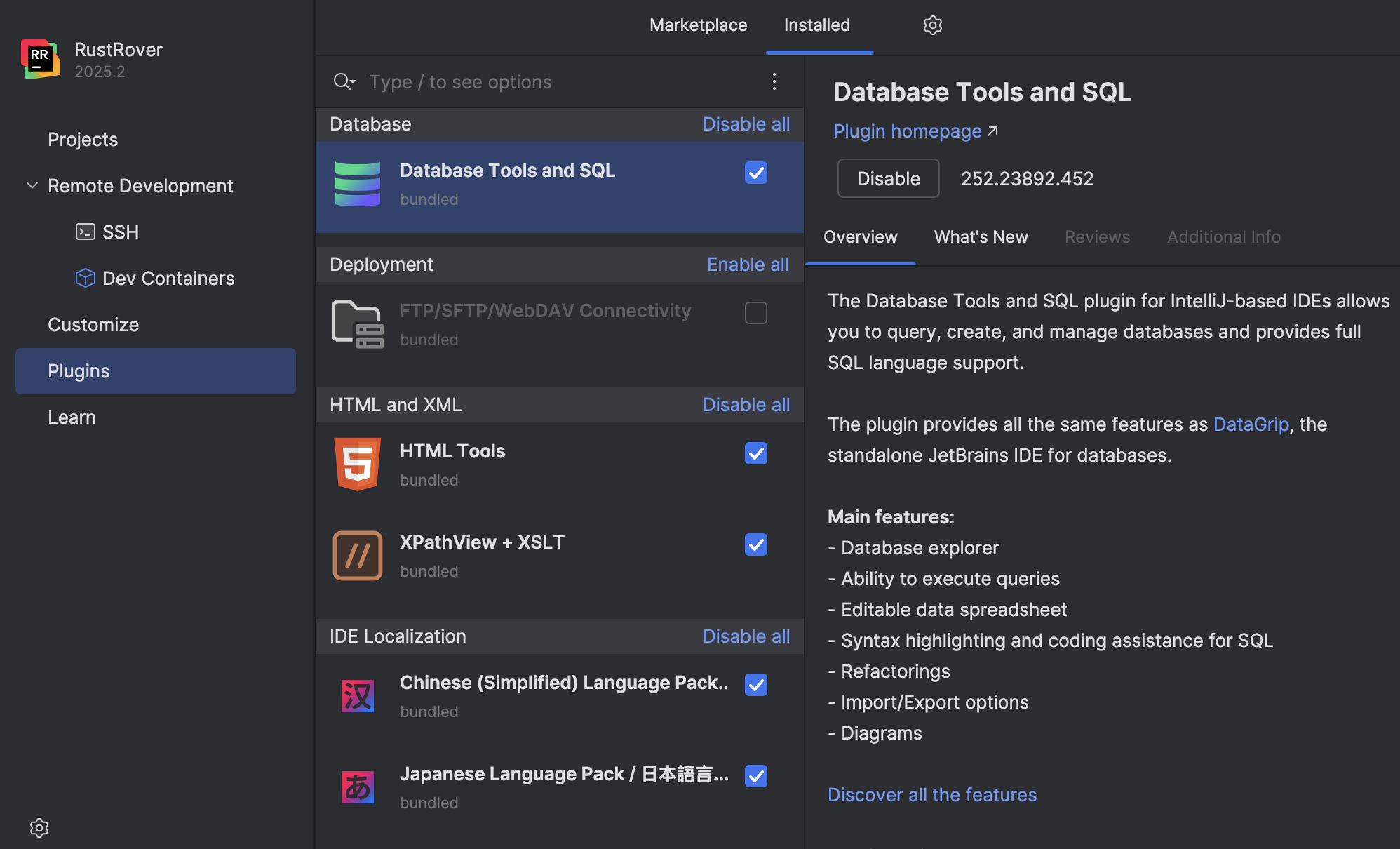
Task: Switch to the Marketplace tab
Action: (x=698, y=25)
